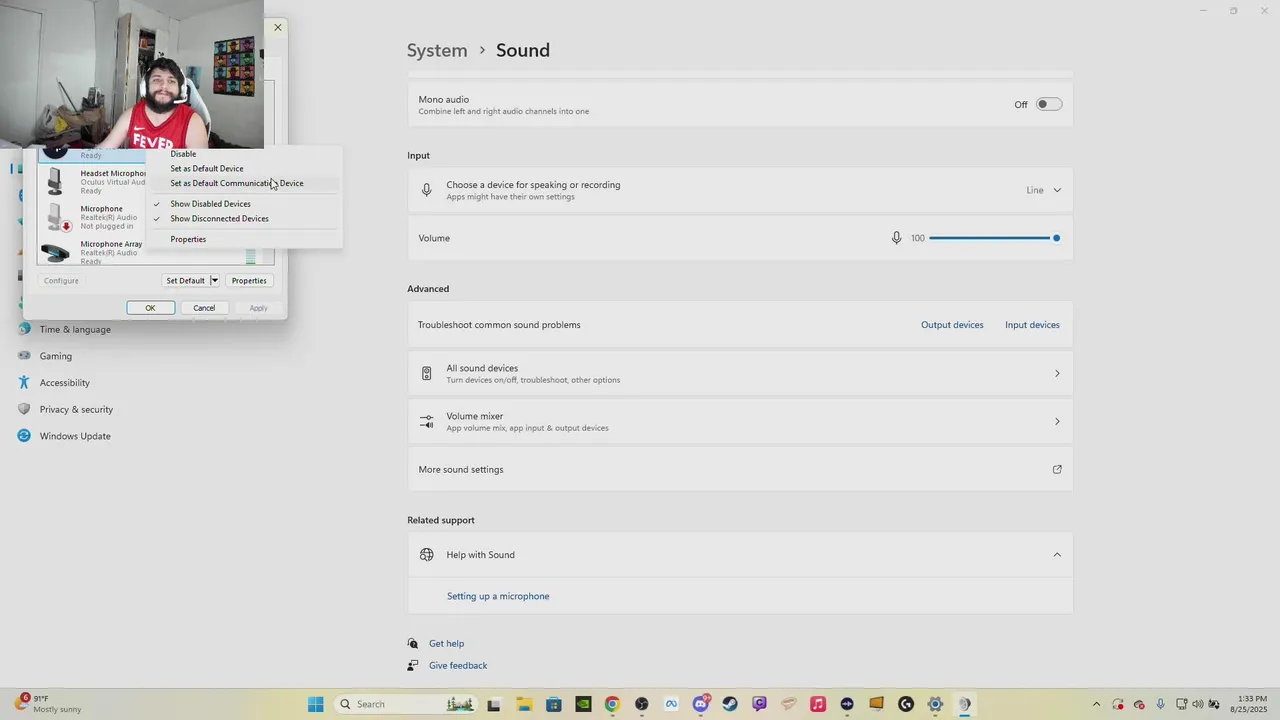Choose Disable in the context menu

click(x=183, y=154)
